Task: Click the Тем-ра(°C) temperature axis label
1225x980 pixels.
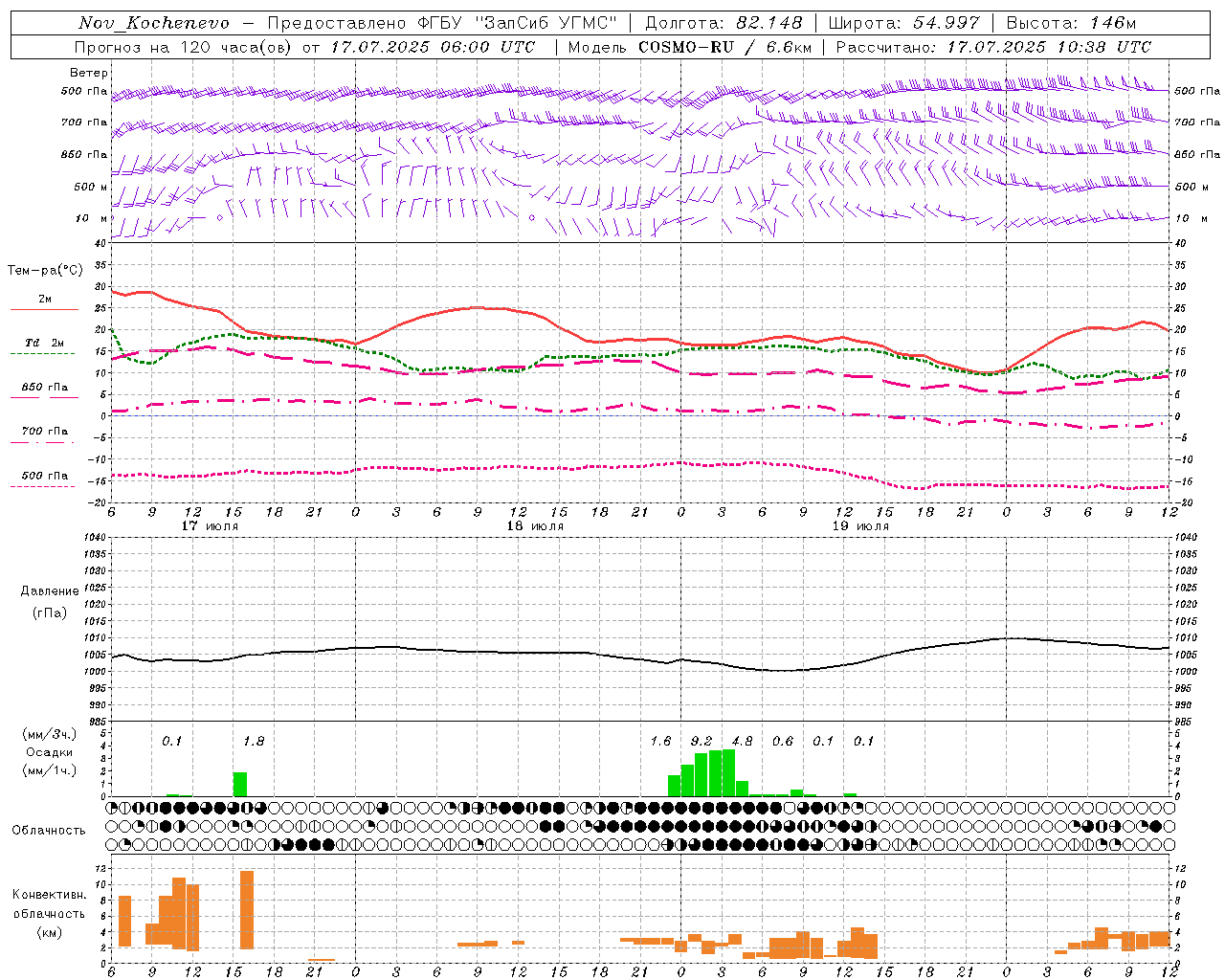Action: point(45,271)
